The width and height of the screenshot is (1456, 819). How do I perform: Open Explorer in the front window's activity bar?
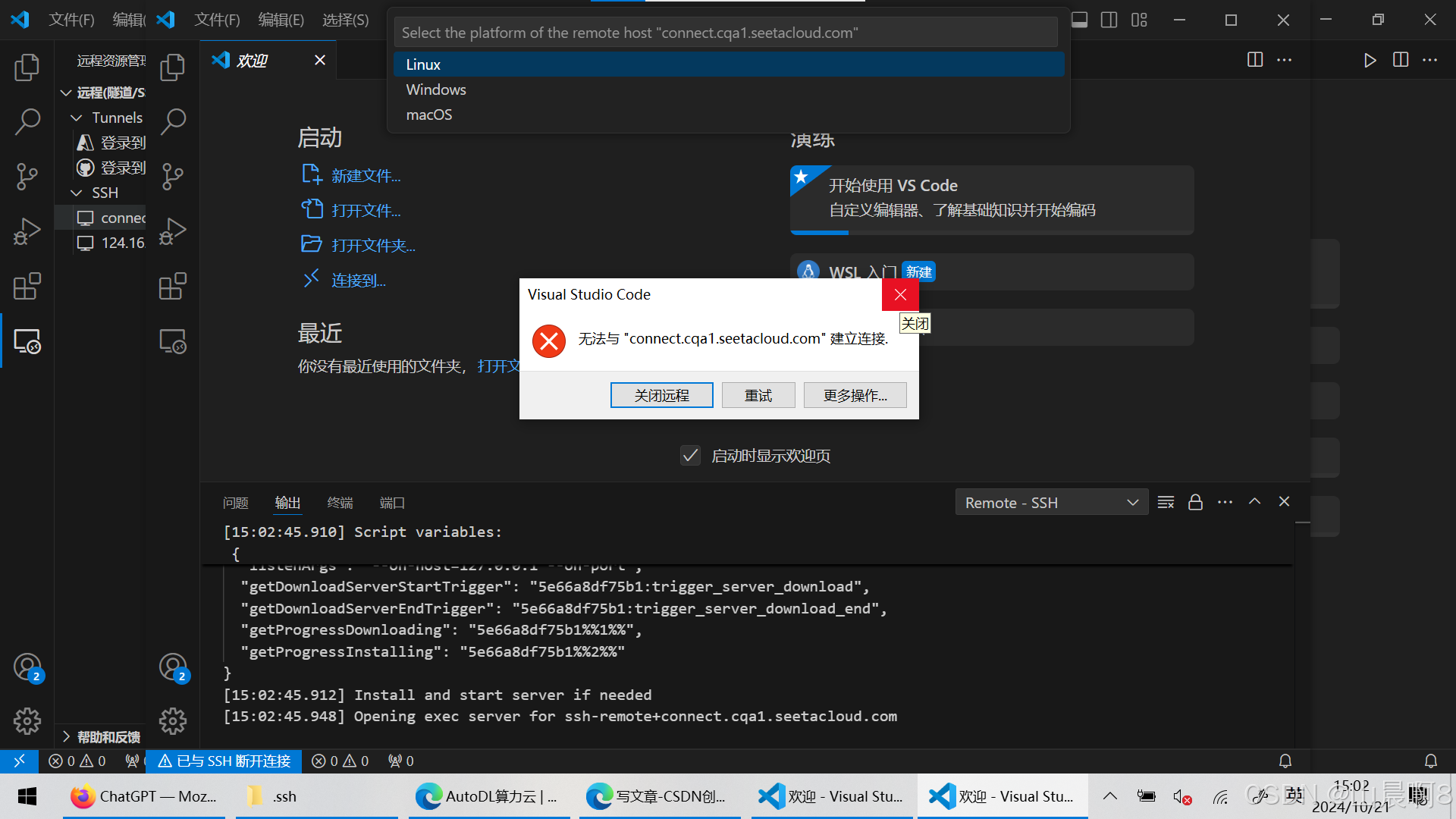point(172,67)
